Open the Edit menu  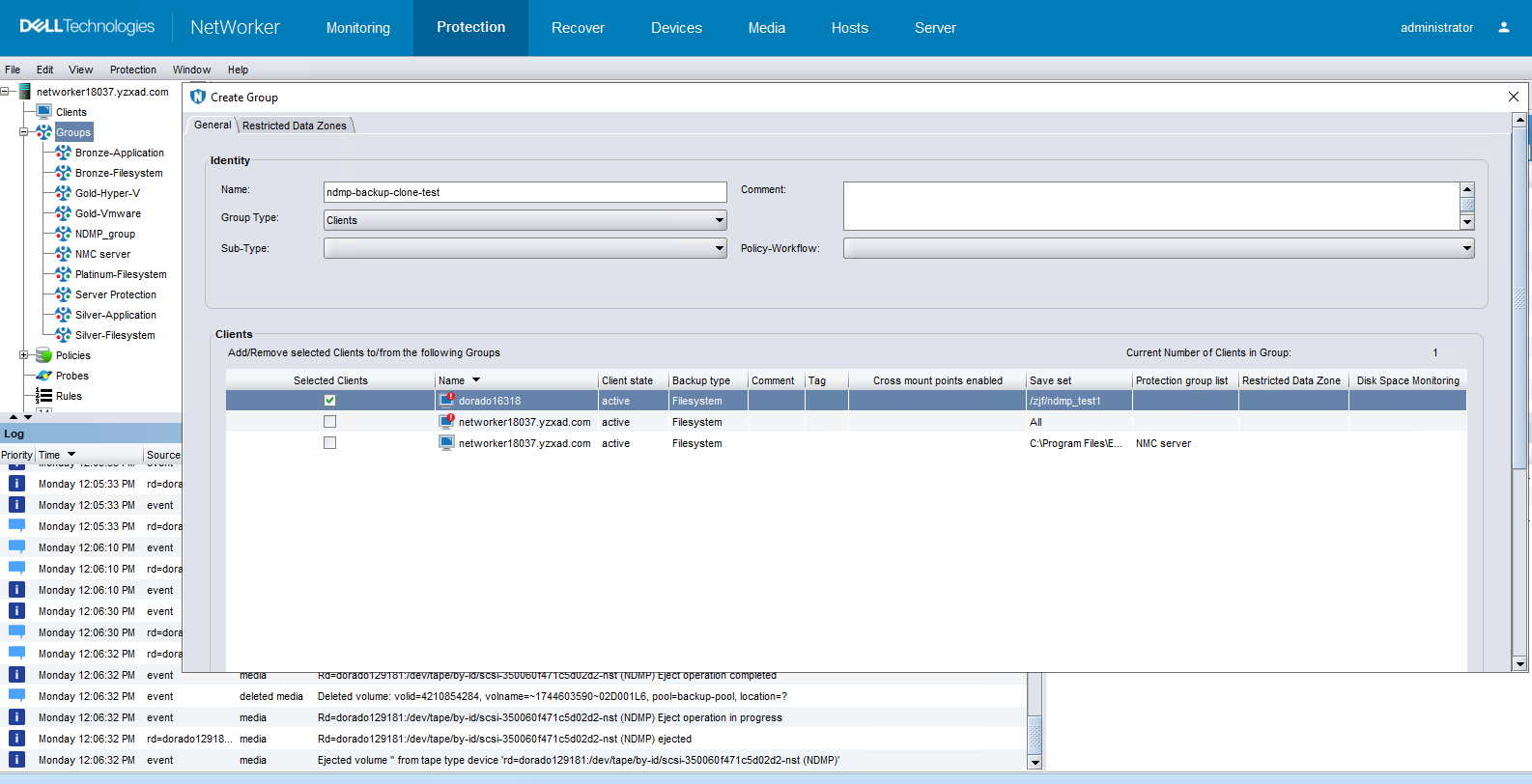tap(44, 70)
